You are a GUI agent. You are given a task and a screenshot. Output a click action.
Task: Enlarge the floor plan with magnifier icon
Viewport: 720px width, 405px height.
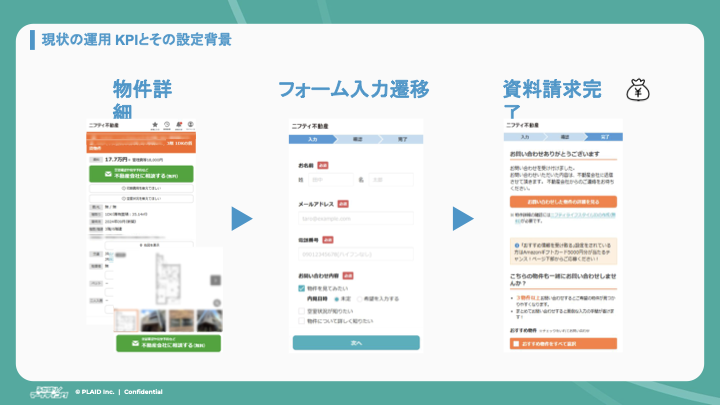tap(217, 303)
